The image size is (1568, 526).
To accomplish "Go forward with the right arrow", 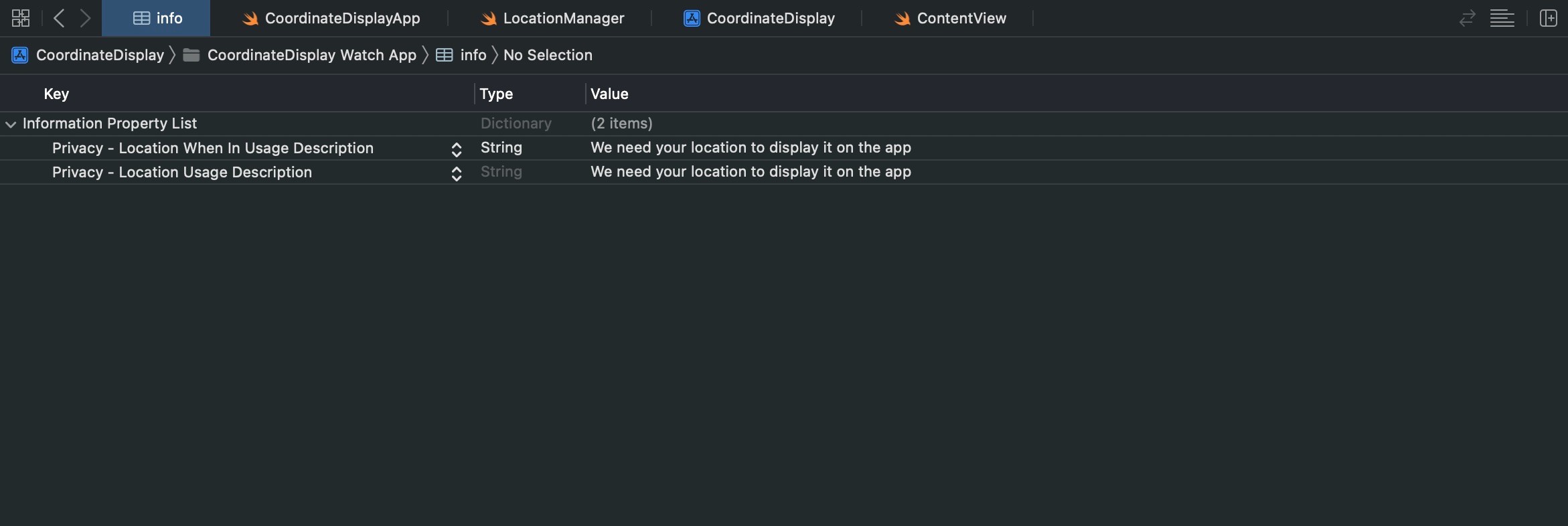I will [x=85, y=18].
